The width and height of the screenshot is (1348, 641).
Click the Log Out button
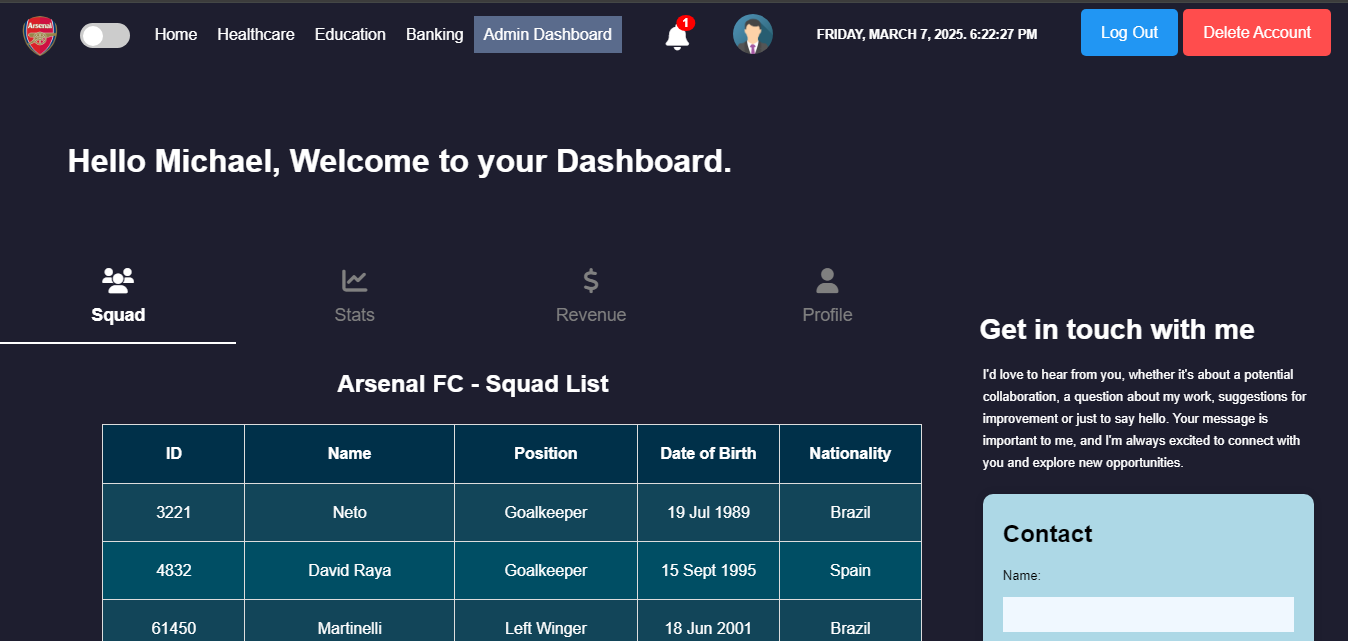[1128, 32]
